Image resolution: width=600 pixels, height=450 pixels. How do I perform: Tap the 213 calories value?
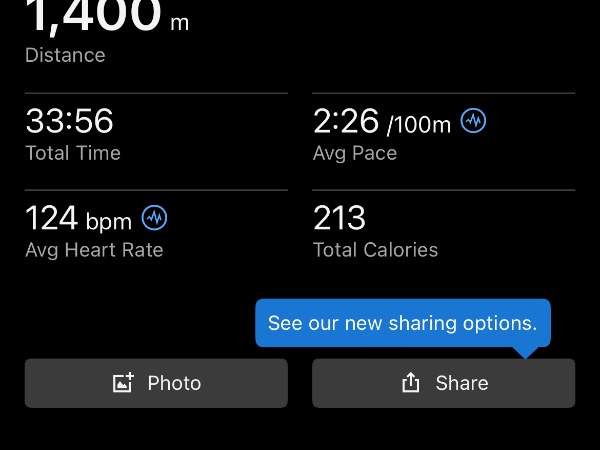tap(339, 217)
